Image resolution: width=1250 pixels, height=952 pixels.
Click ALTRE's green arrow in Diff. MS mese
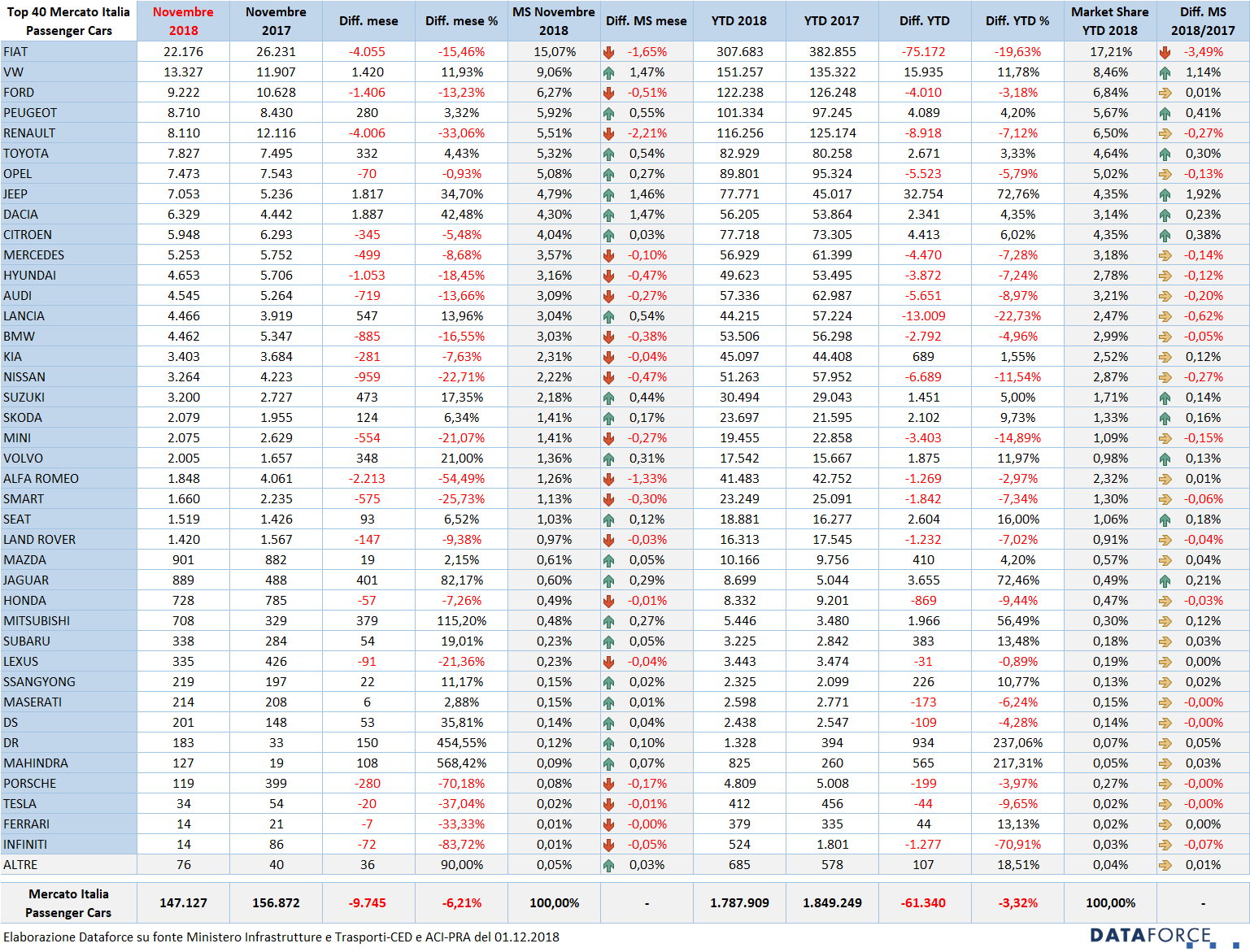(608, 865)
